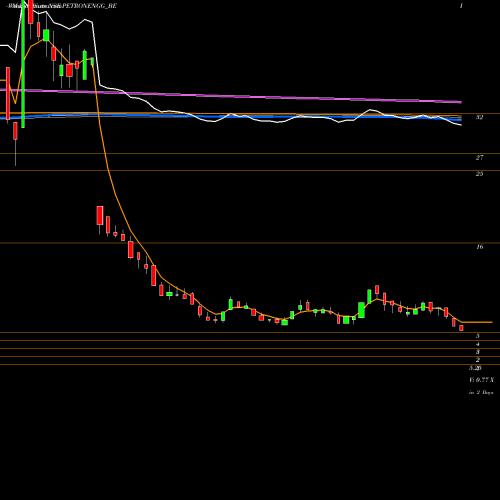500x500 pixels.
Task: Click the tall green candlestick near the chart start
Action: click(x=23, y=64)
